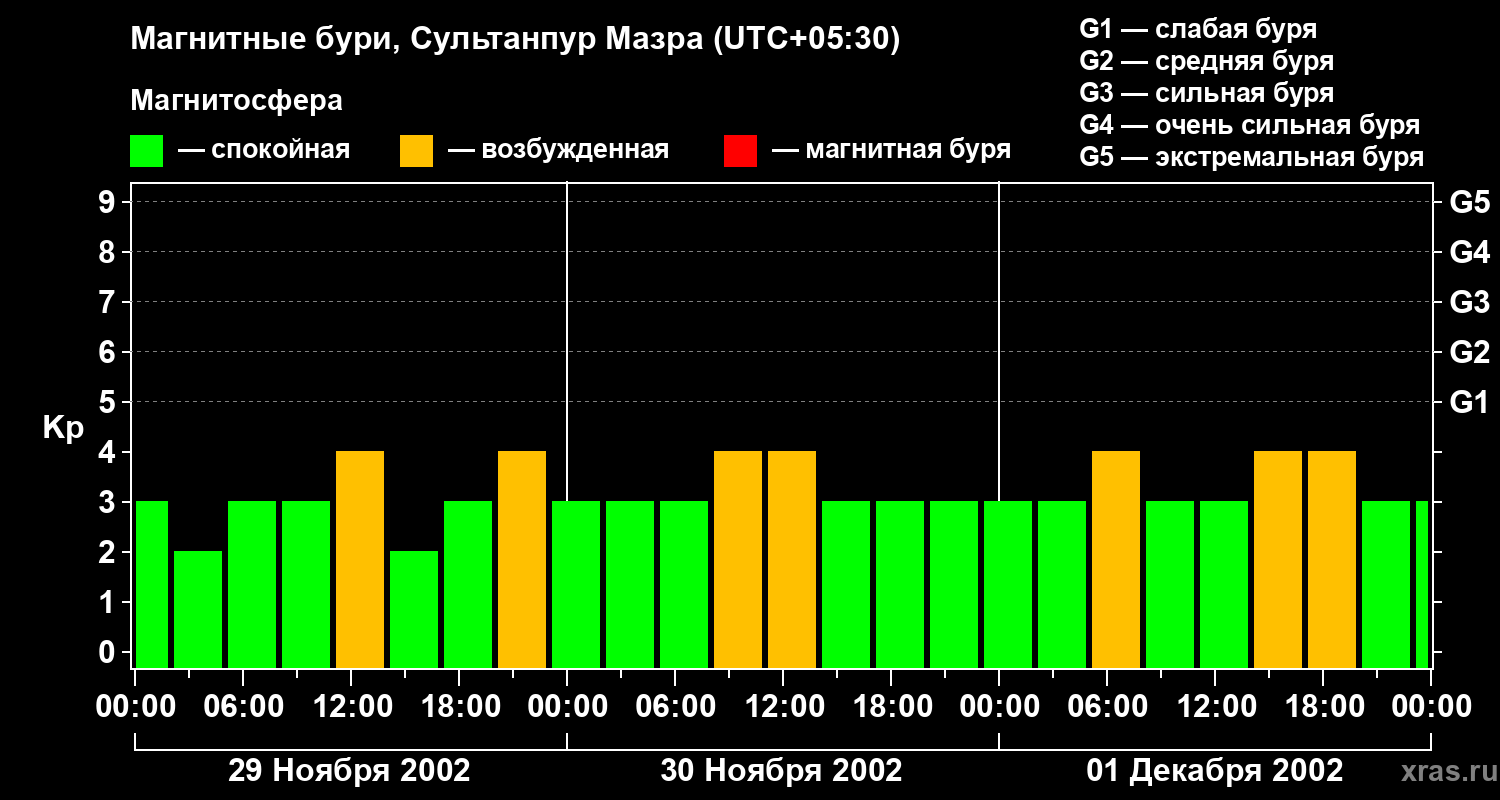Screen dimensions: 1500x800
Task: Click legend line 'G5 — экстремальная буря'
Action: [x=1252, y=157]
